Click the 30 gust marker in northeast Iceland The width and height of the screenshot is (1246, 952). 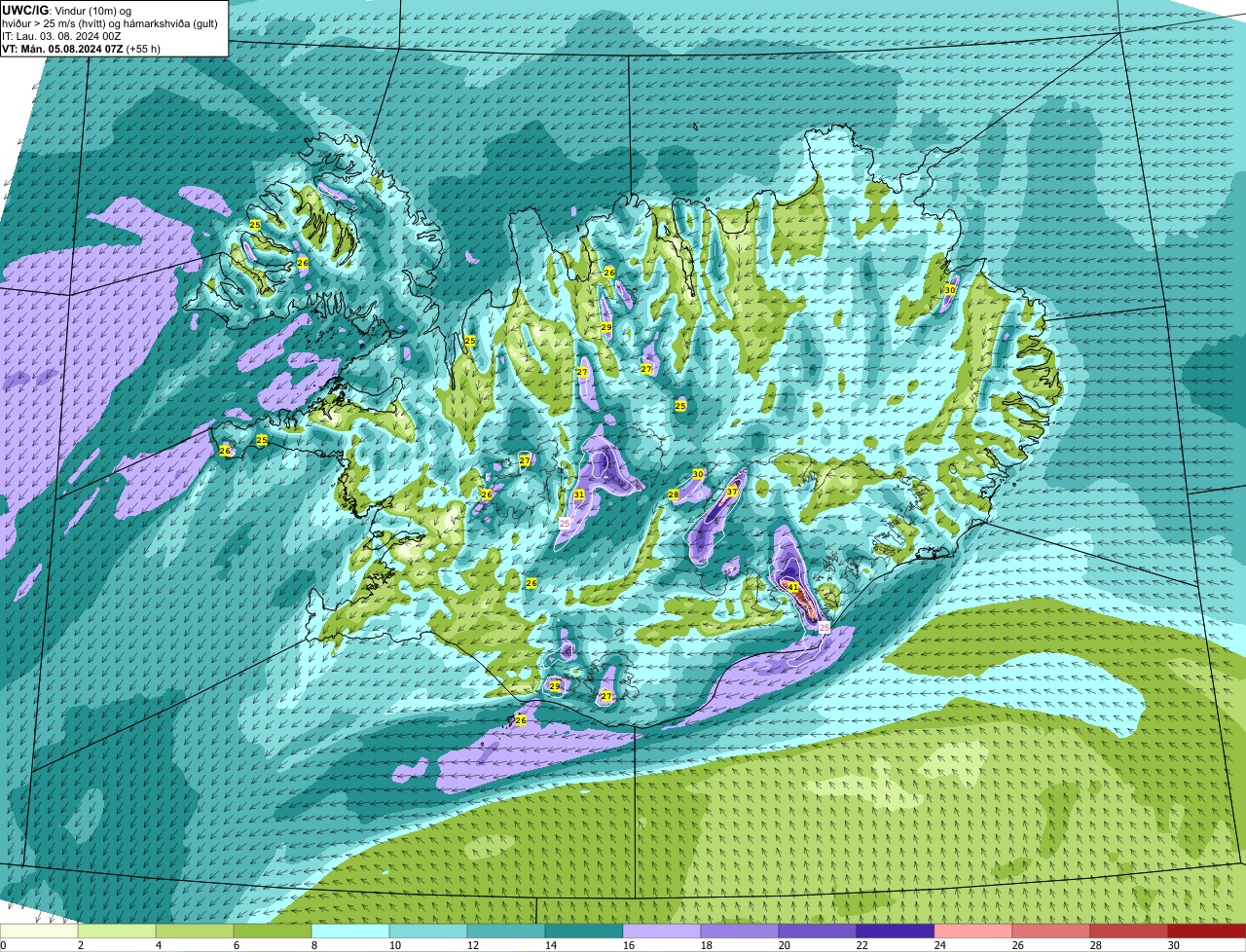click(950, 290)
